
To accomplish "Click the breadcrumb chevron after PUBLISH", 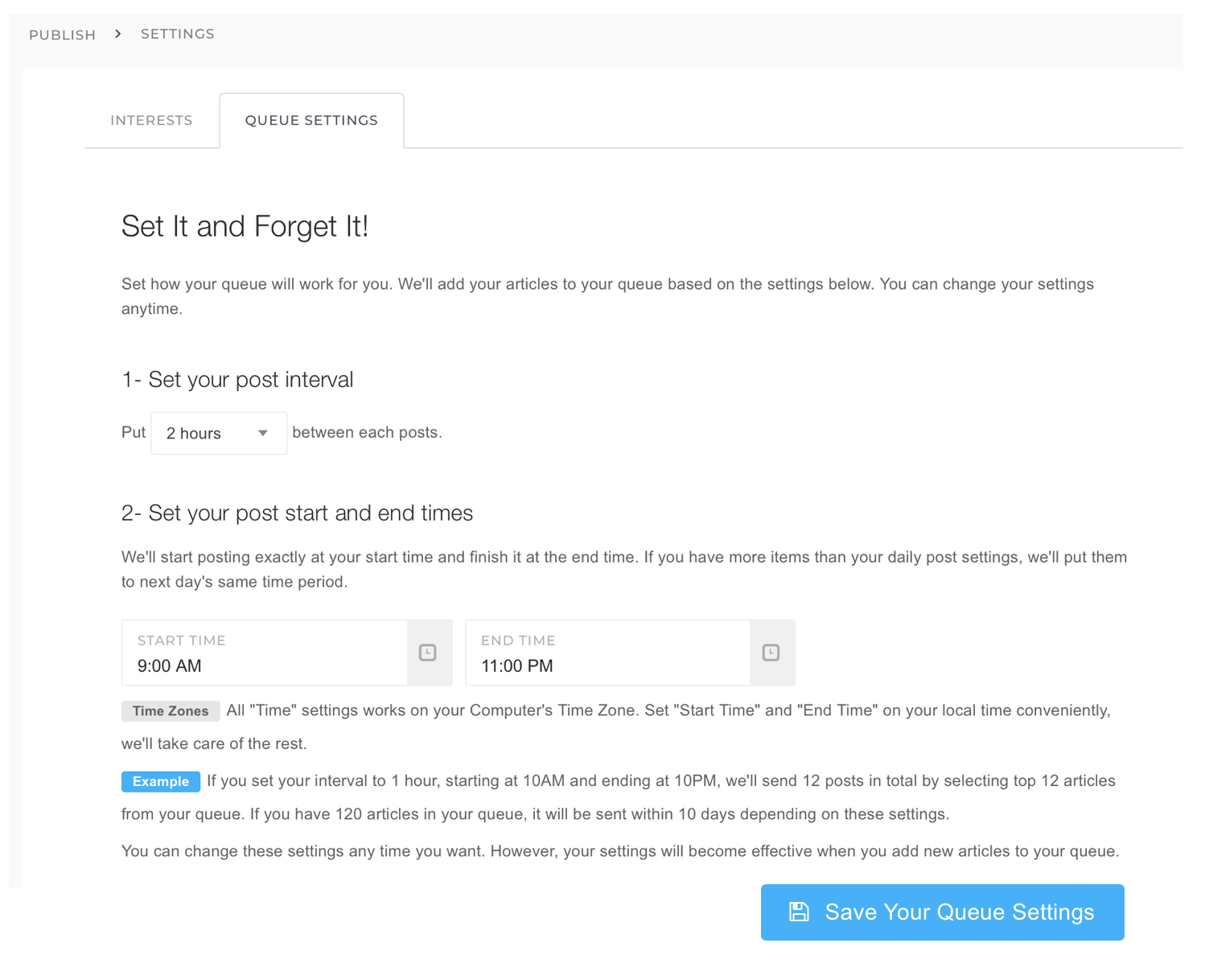I will (x=118, y=34).
